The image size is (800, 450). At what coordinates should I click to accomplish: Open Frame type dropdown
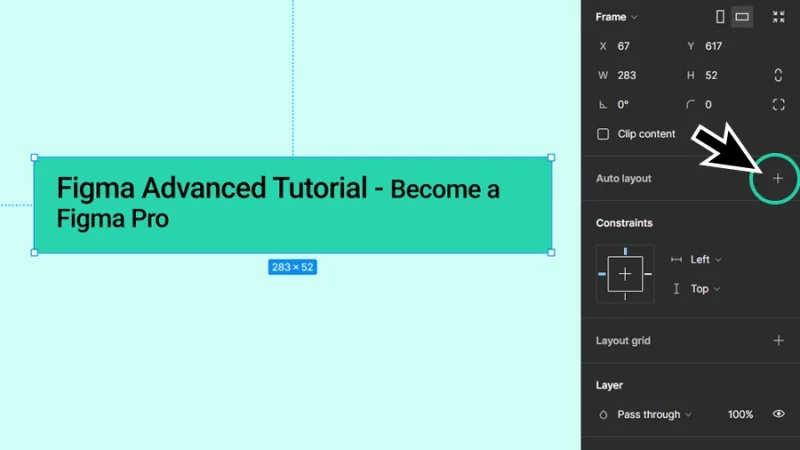coord(616,17)
